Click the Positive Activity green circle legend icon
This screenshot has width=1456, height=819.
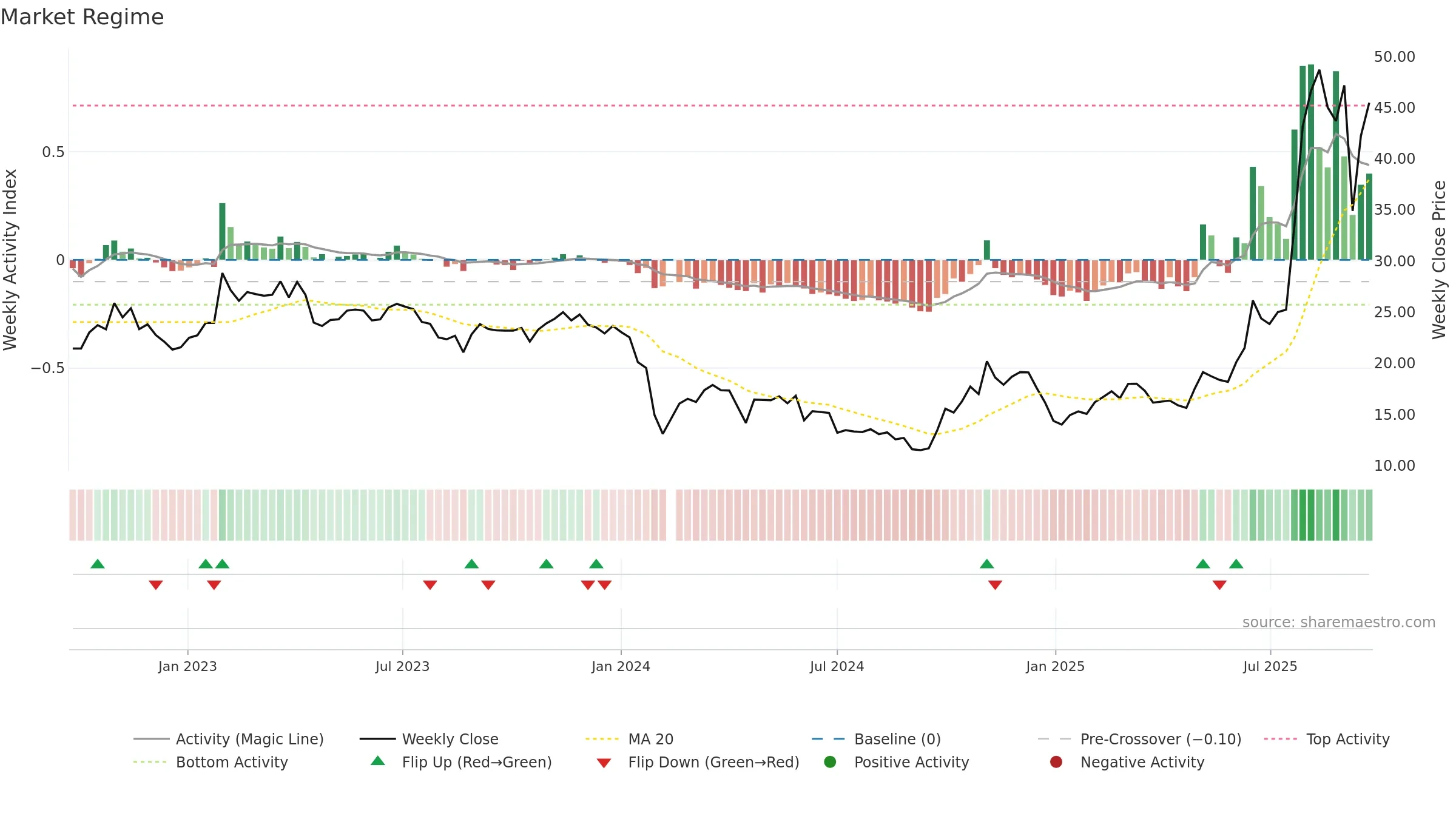[x=830, y=762]
